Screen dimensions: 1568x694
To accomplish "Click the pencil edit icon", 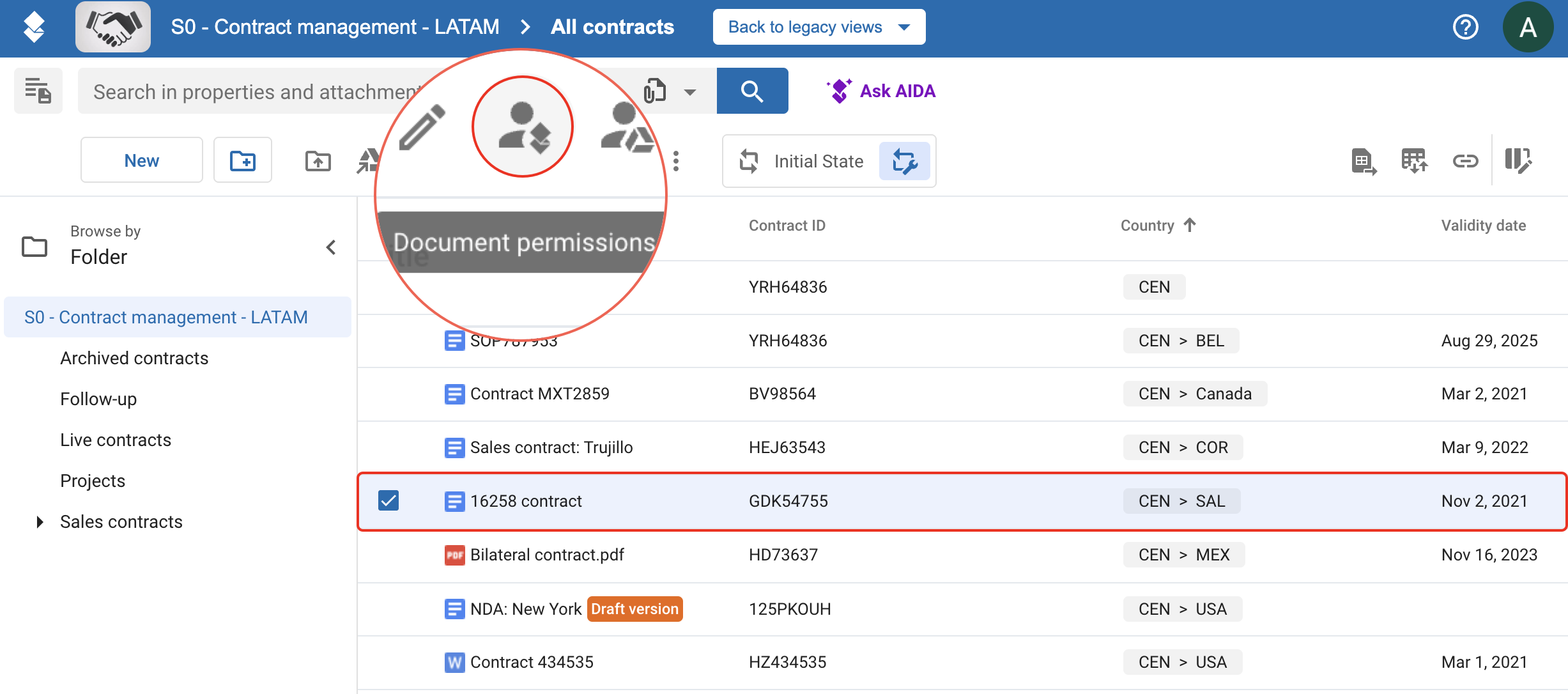I will (422, 127).
